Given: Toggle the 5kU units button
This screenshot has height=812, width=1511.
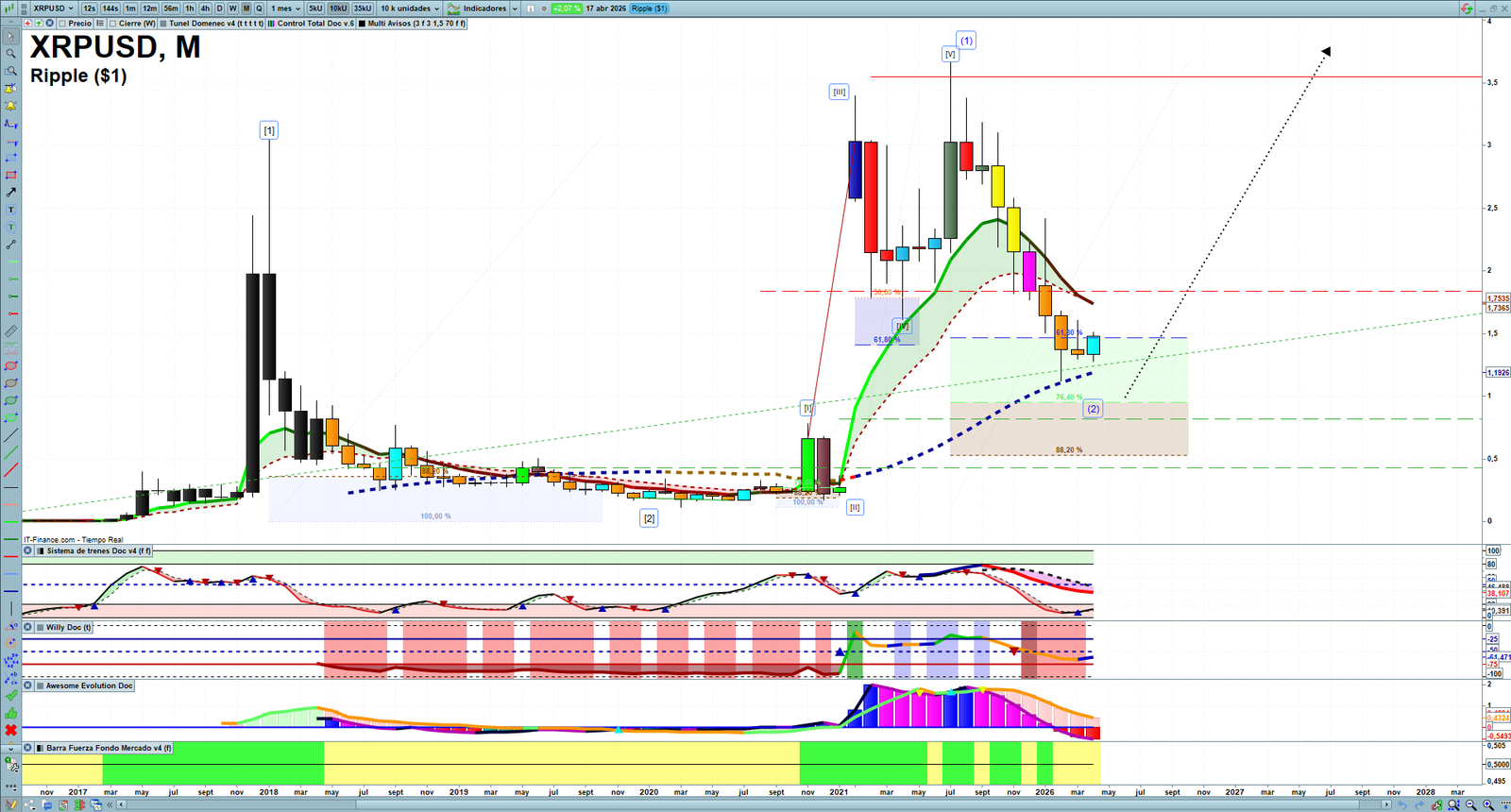Looking at the screenshot, I should pyautogui.click(x=315, y=8).
